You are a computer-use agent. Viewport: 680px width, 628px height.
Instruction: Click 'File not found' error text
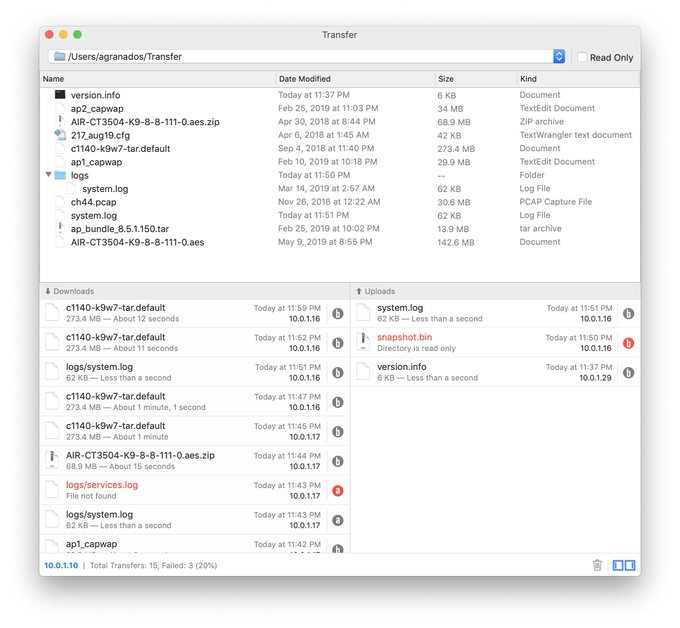pos(91,496)
